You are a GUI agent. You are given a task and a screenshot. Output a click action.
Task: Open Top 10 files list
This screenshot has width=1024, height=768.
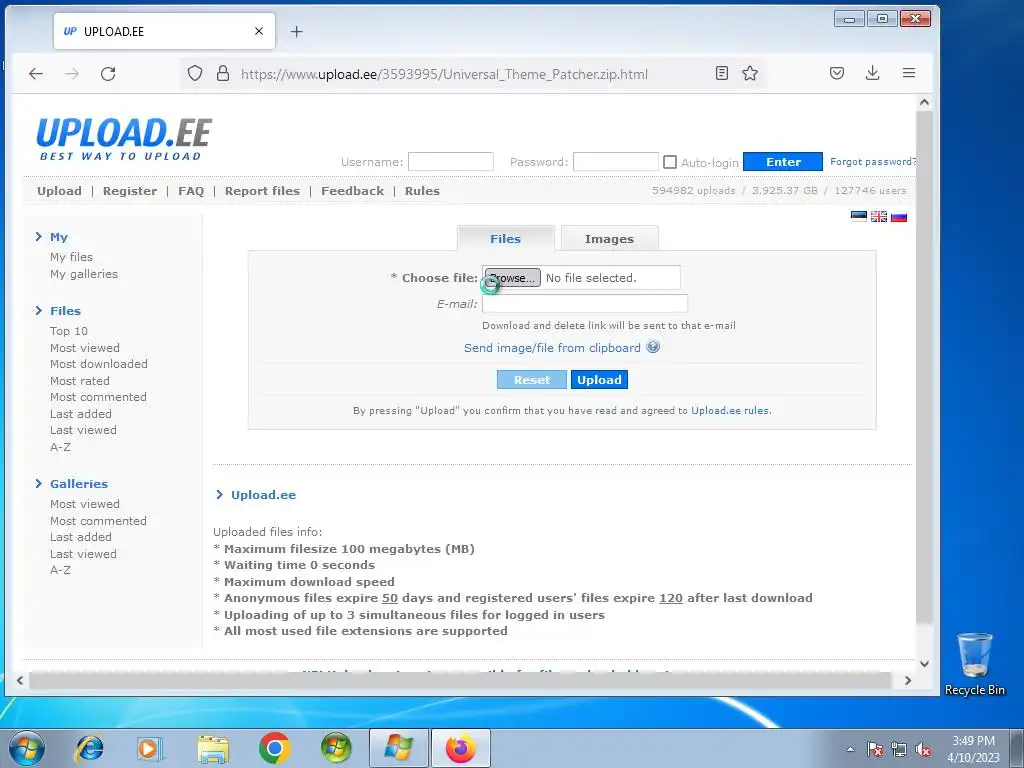point(69,331)
